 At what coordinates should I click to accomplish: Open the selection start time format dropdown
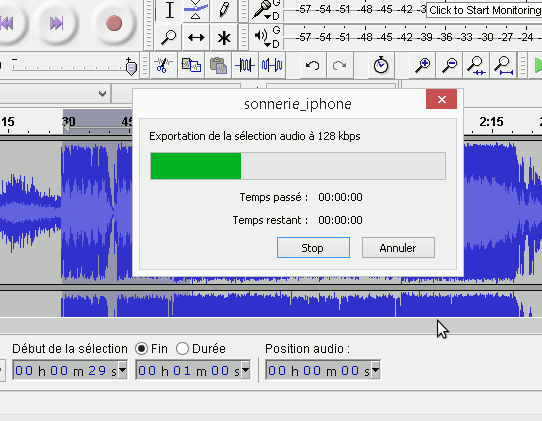(x=122, y=371)
